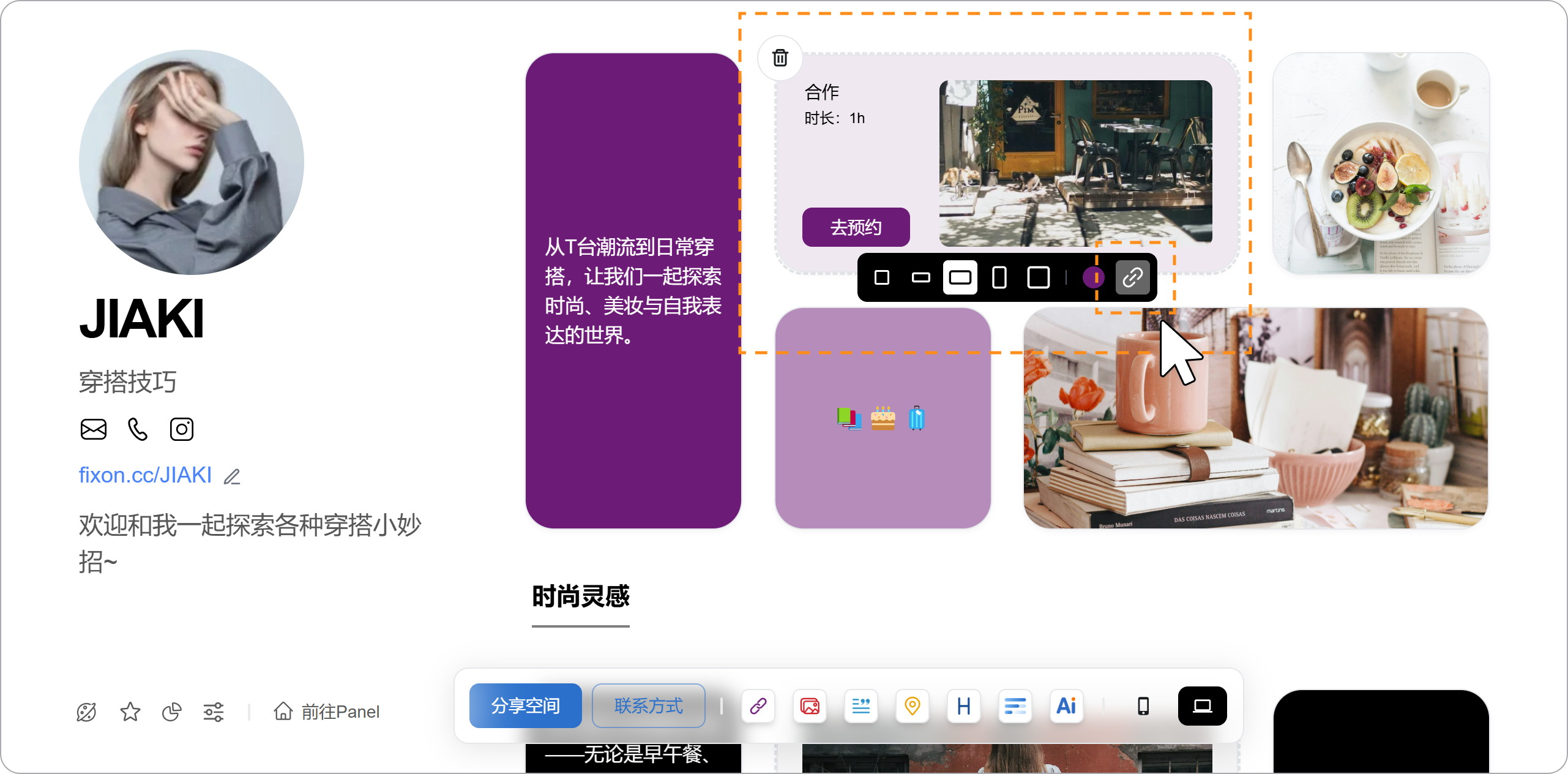The height and width of the screenshot is (774, 1568).
Task: Add an image block from bottom toolbar
Action: [x=810, y=706]
